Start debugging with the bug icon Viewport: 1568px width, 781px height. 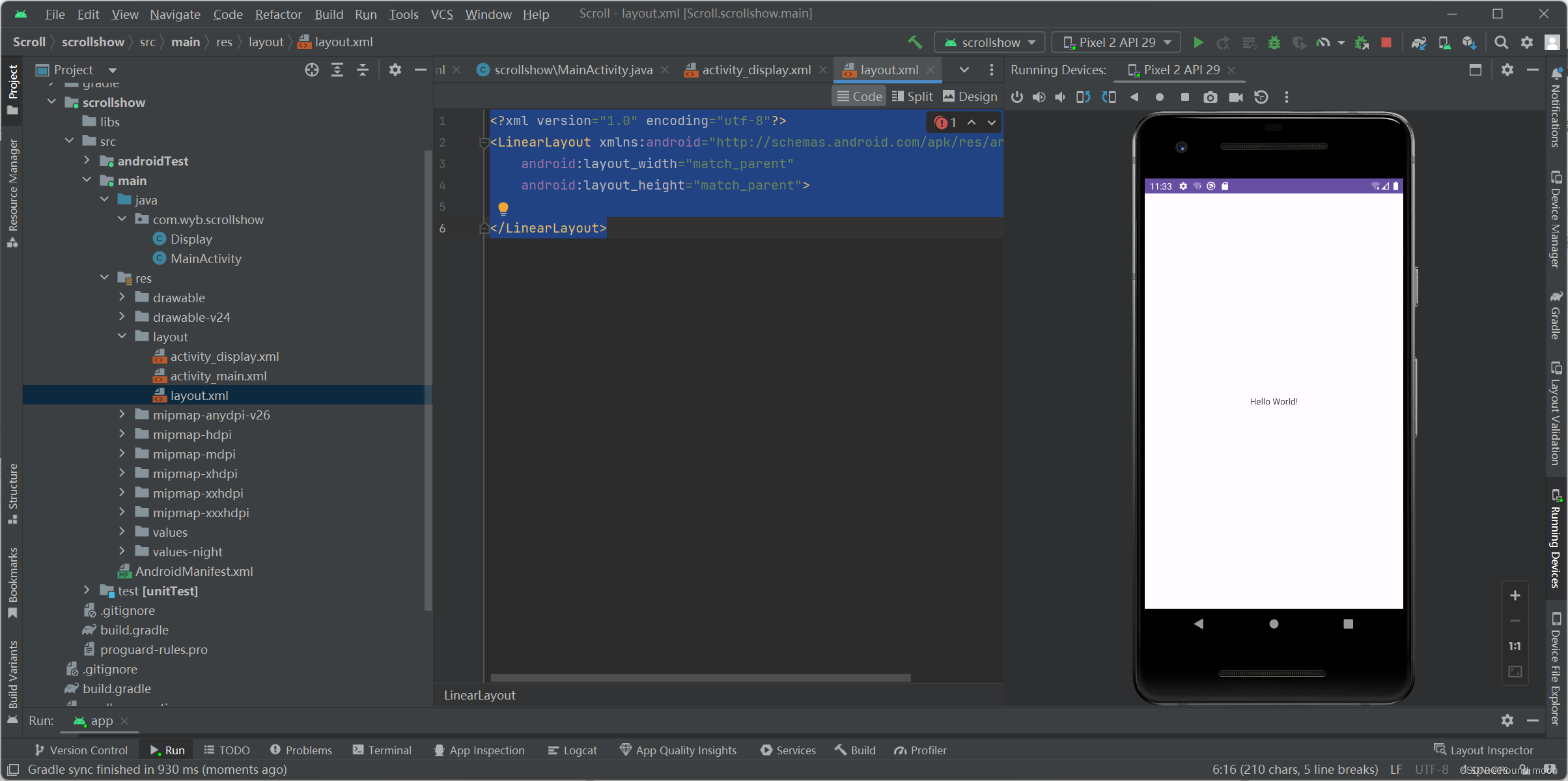pos(1274,42)
